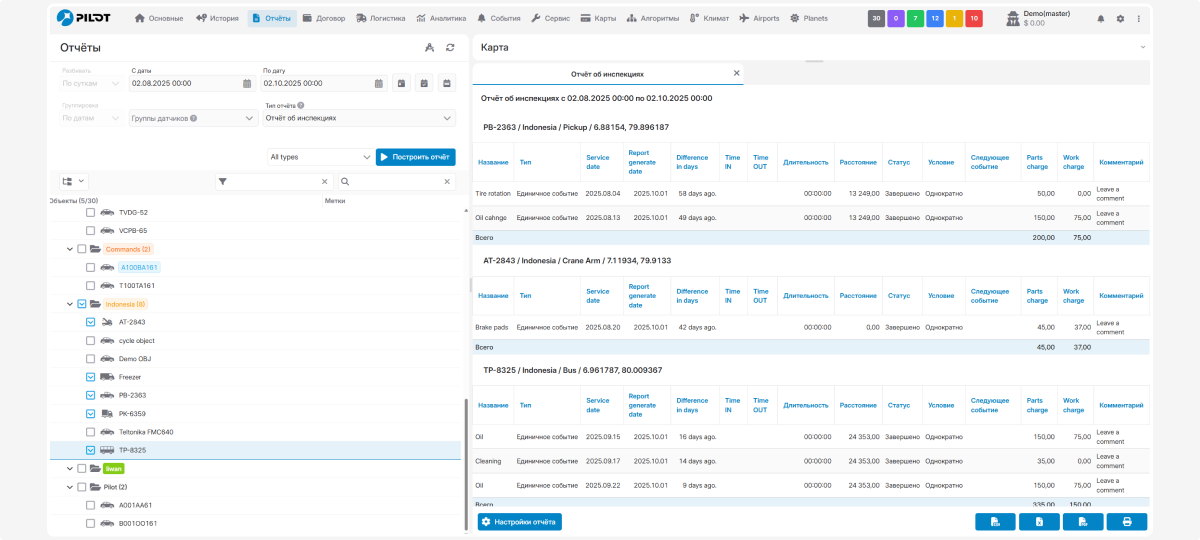The width and height of the screenshot is (1200, 540).
Task: Expand the All types dropdown
Action: coord(320,157)
